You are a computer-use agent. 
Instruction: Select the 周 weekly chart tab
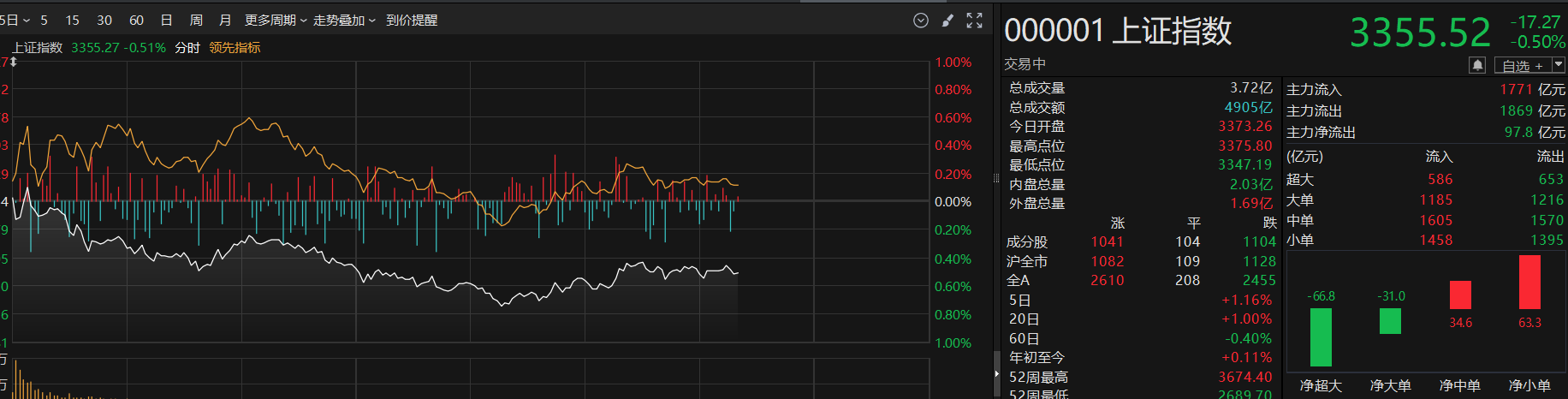(196, 20)
